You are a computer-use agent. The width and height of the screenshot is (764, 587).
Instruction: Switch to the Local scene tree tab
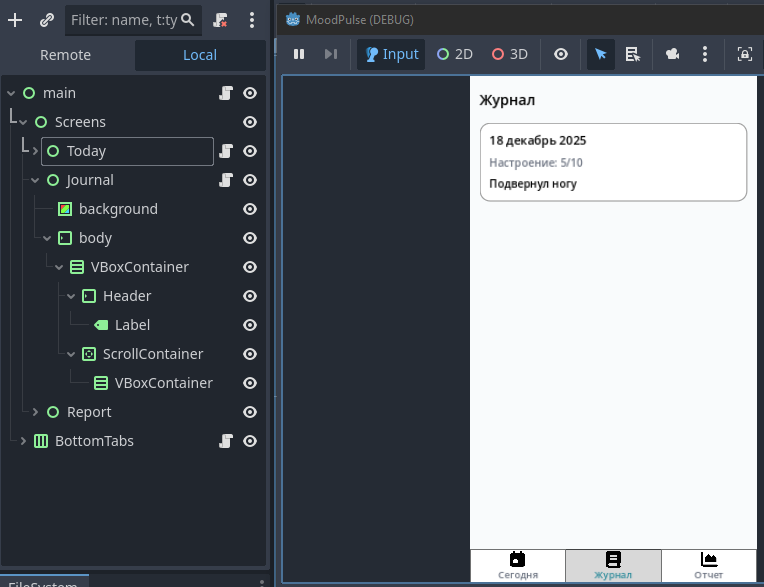[200, 55]
